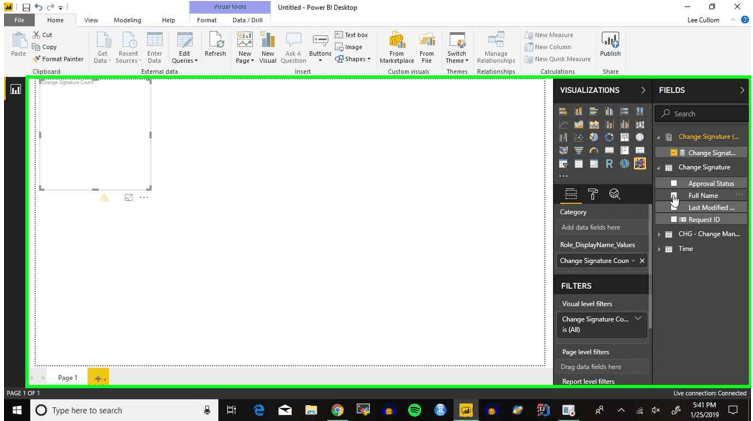
Task: Select the donut chart visualization
Action: pos(609,137)
